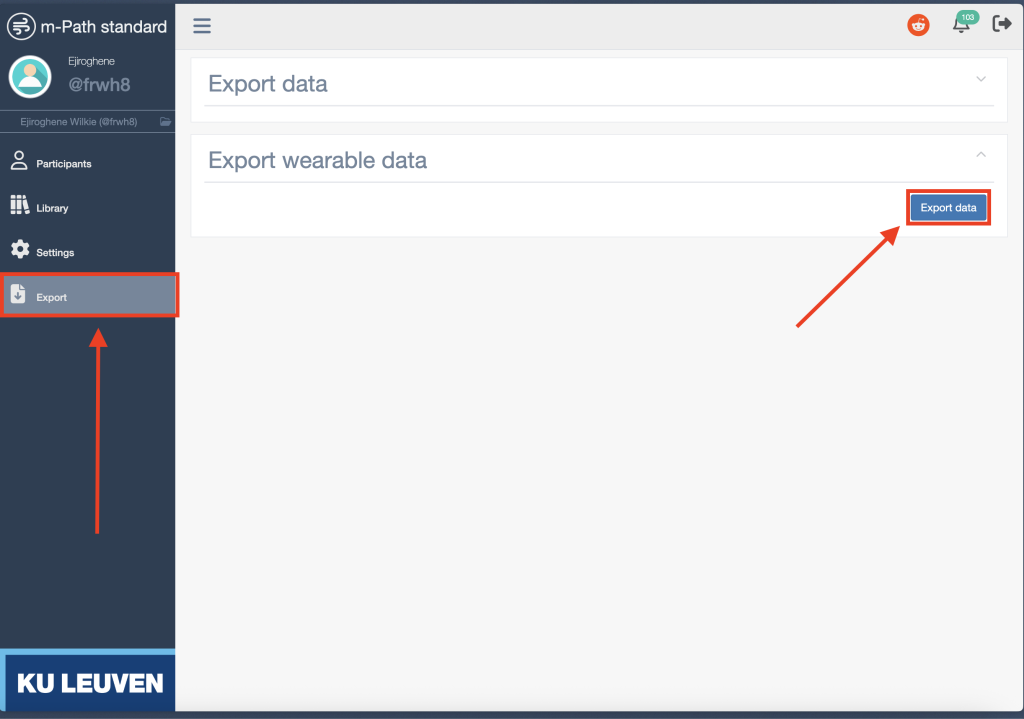Screen dimensions: 1024x719
Task: Open Settings from the sidebar
Action: (55, 252)
